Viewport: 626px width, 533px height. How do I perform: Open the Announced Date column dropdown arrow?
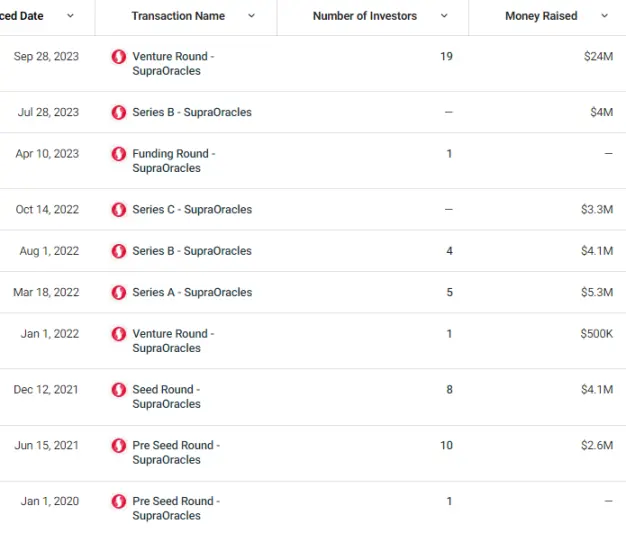(70, 16)
